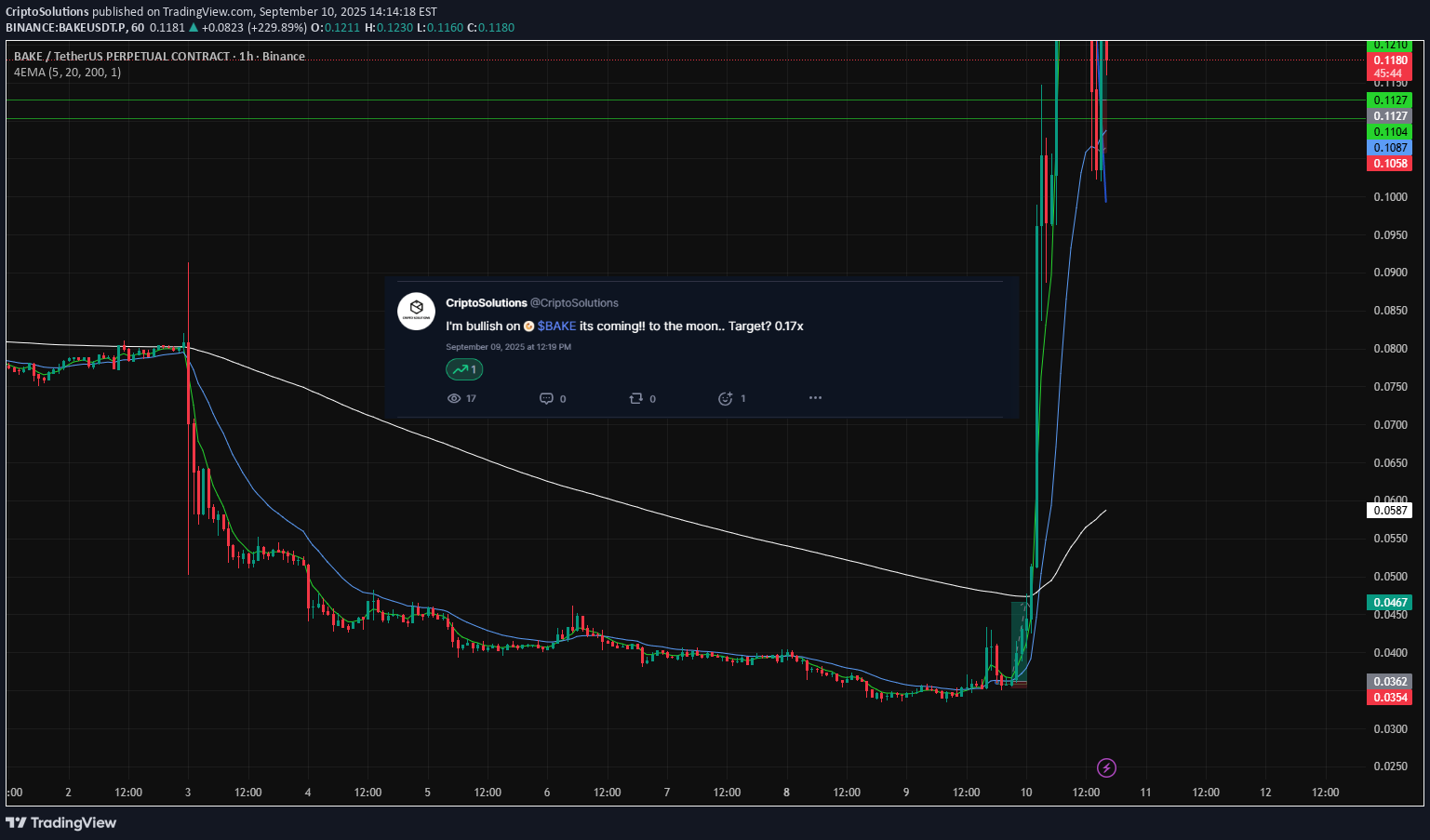Click the CriptoSolutions profile avatar in the post
Viewport: 1430px width, 840px height.
tap(416, 312)
